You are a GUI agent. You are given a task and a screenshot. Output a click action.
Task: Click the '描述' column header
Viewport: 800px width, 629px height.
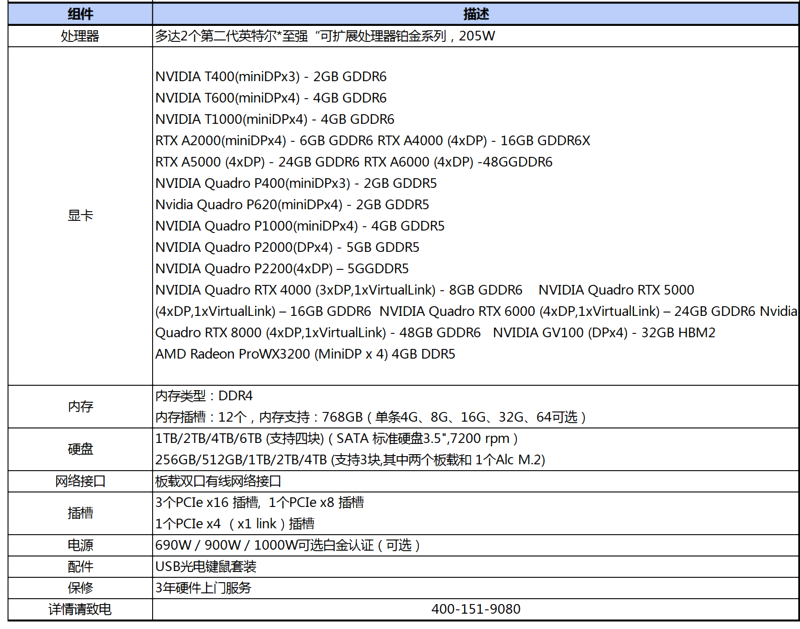coord(476,14)
